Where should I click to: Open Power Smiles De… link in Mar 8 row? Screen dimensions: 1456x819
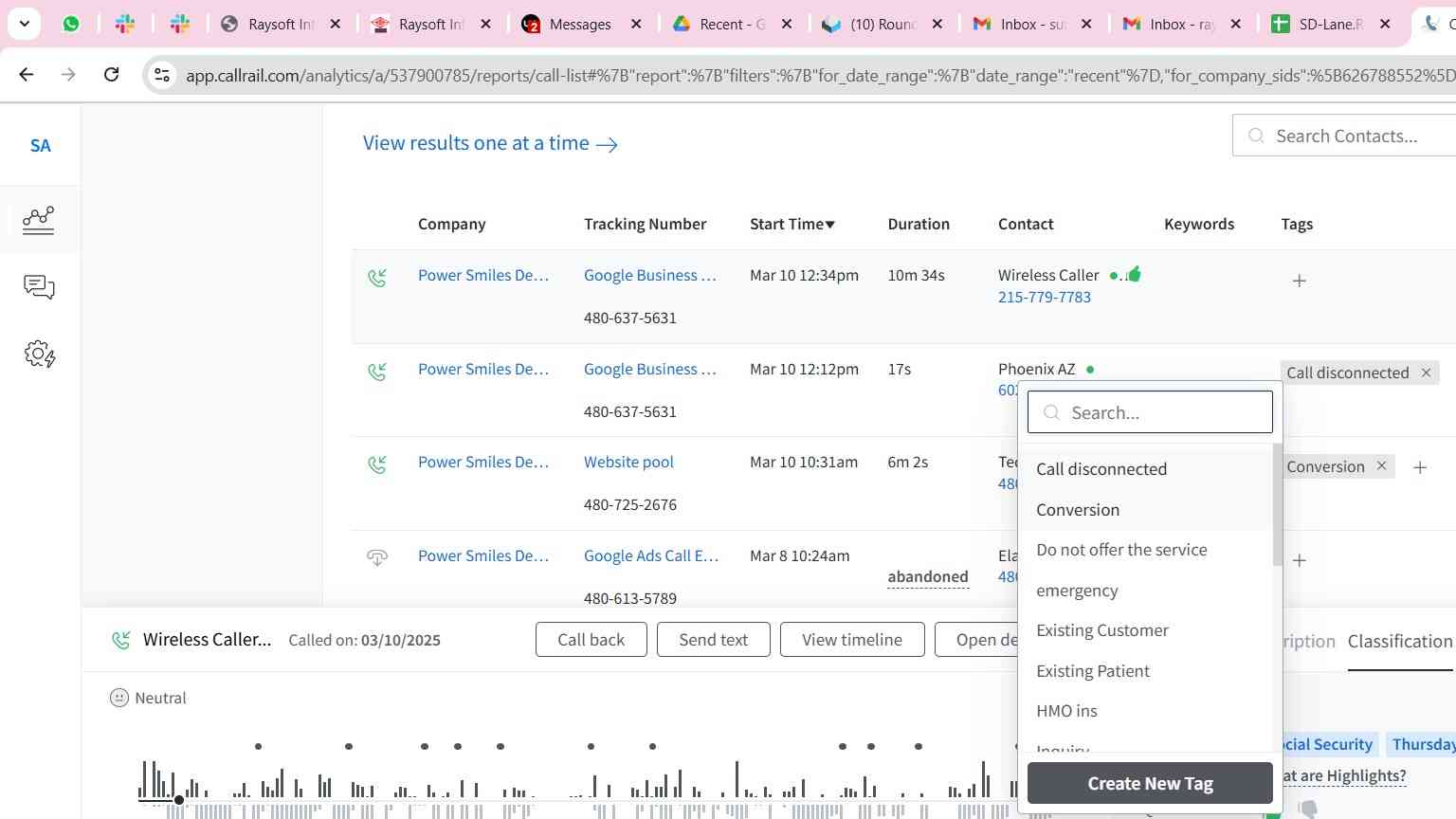(x=483, y=556)
